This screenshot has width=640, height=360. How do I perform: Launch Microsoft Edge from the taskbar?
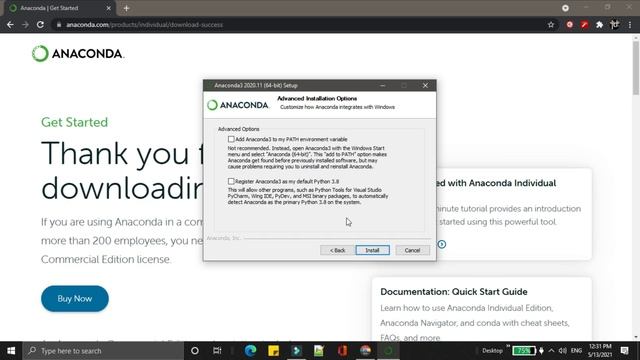click(x=250, y=351)
